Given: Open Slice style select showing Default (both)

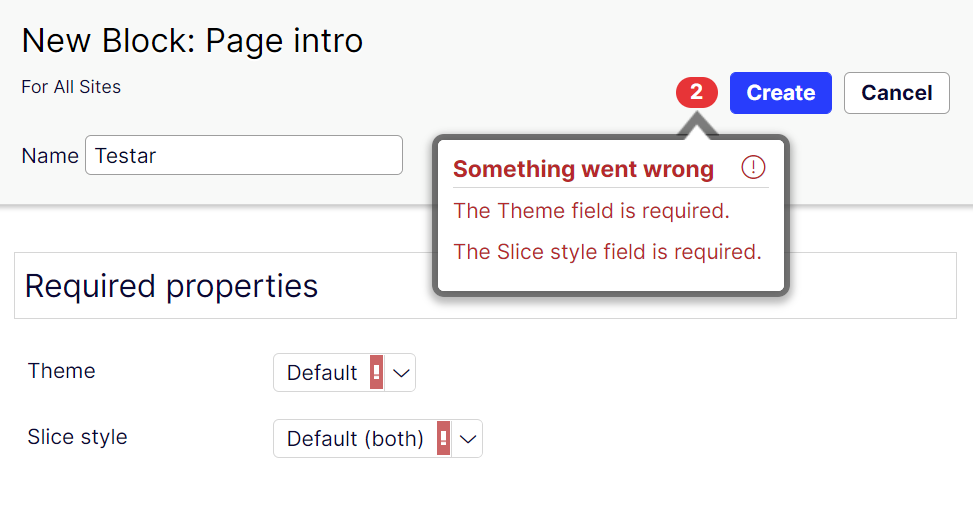Looking at the screenshot, I should (355, 438).
